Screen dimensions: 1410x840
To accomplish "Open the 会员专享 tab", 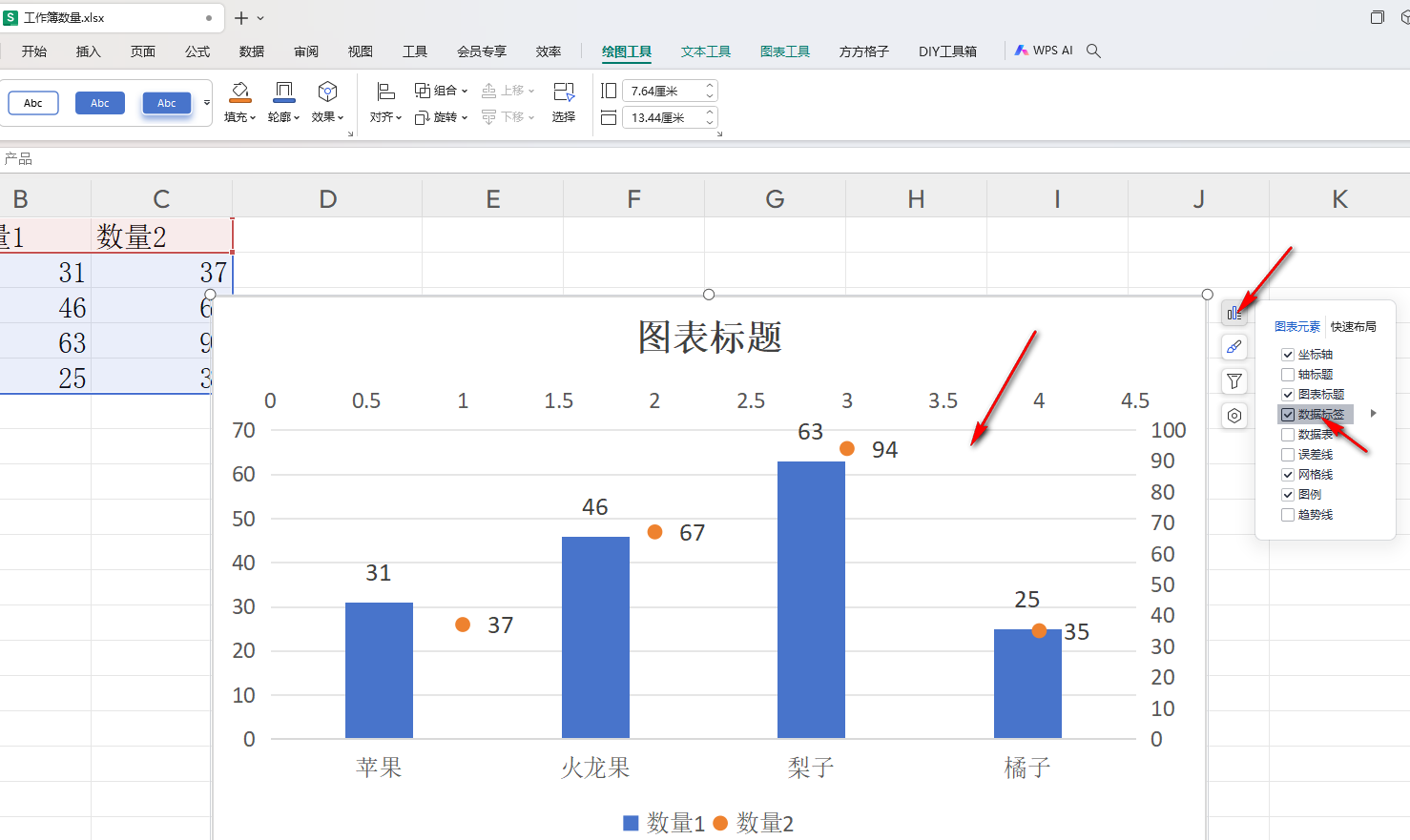I will [482, 51].
